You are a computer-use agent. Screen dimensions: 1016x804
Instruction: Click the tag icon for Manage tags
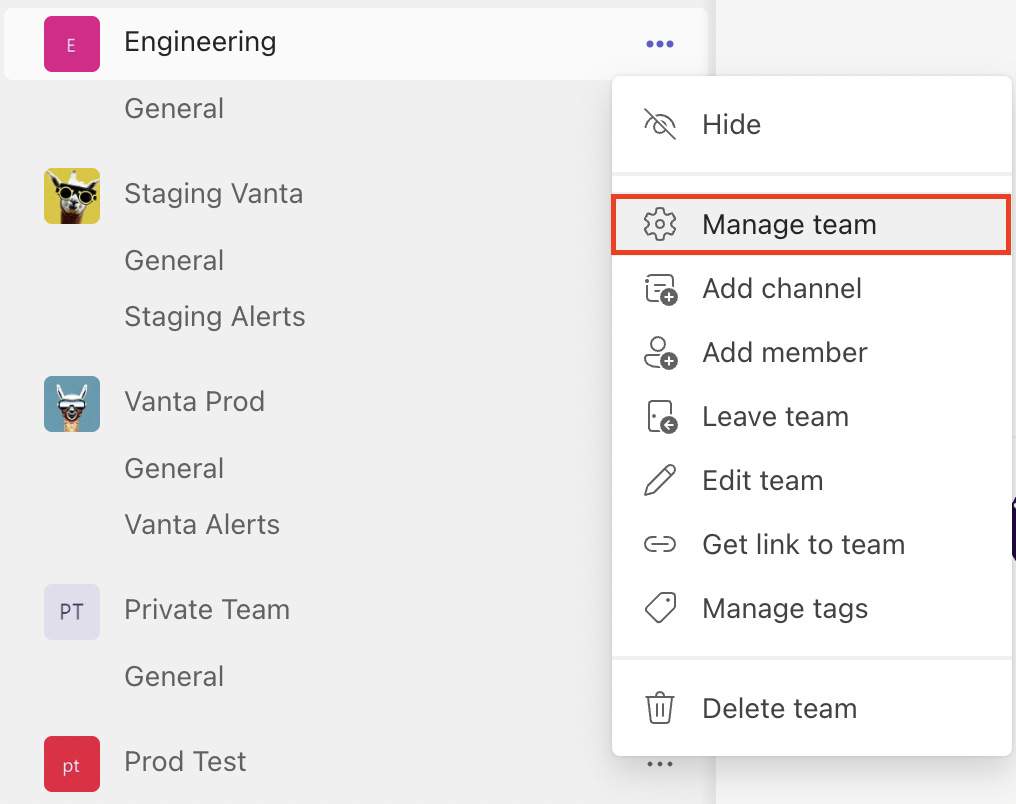pyautogui.click(x=660, y=608)
